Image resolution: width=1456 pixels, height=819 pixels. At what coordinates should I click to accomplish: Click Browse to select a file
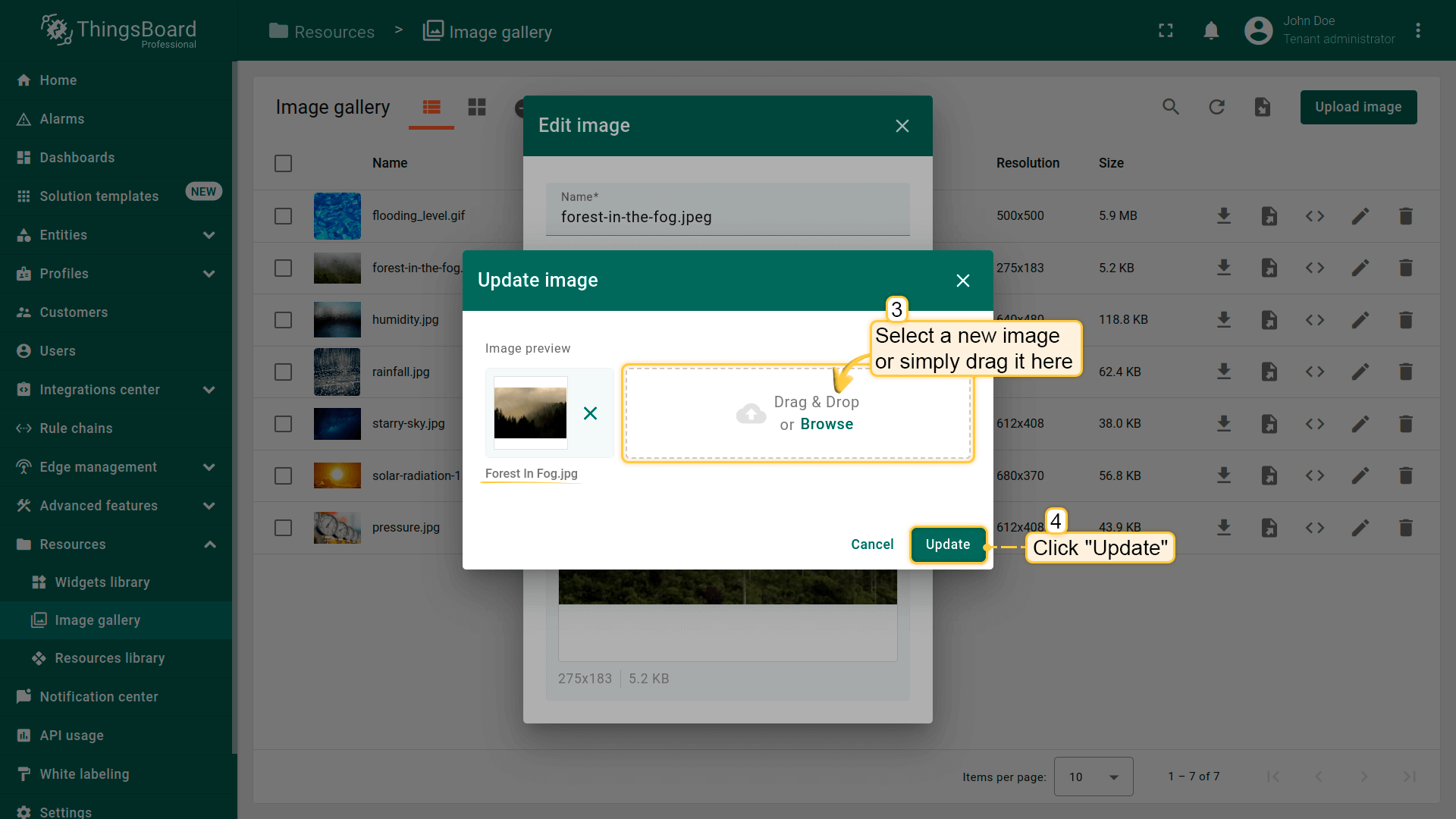pyautogui.click(x=827, y=425)
